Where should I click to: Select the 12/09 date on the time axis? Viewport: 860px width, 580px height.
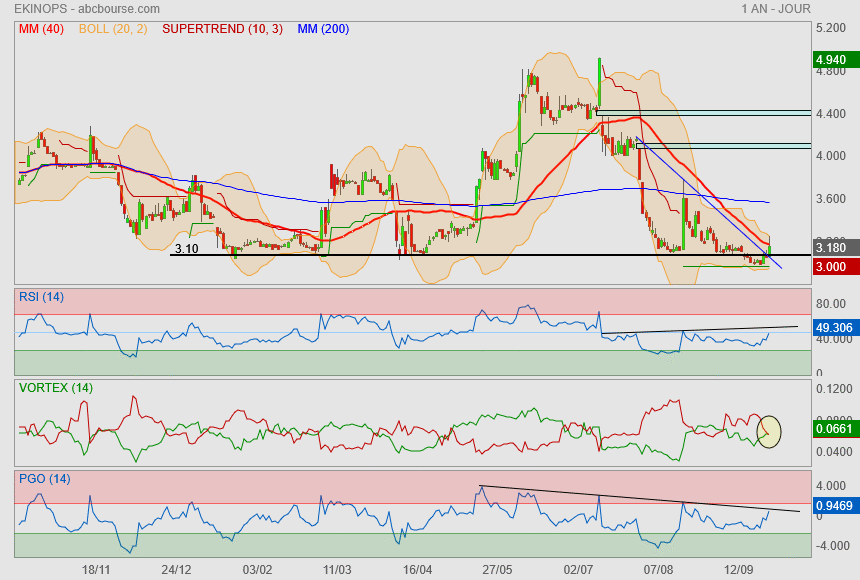point(738,569)
